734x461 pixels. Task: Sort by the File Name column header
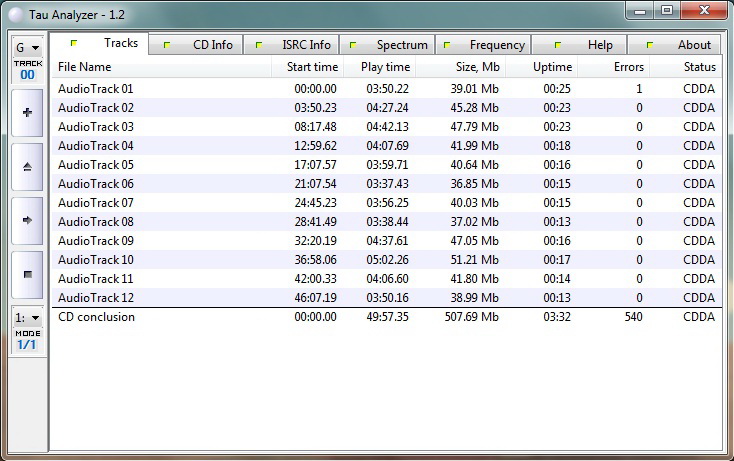coord(160,67)
